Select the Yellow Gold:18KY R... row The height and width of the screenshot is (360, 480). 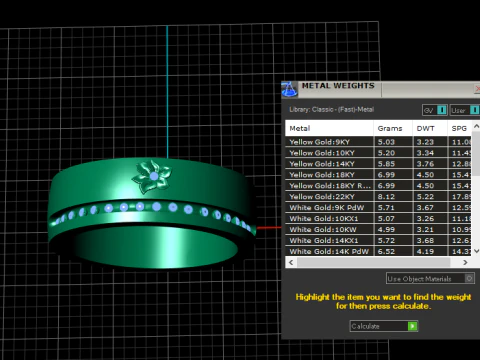tap(378, 186)
